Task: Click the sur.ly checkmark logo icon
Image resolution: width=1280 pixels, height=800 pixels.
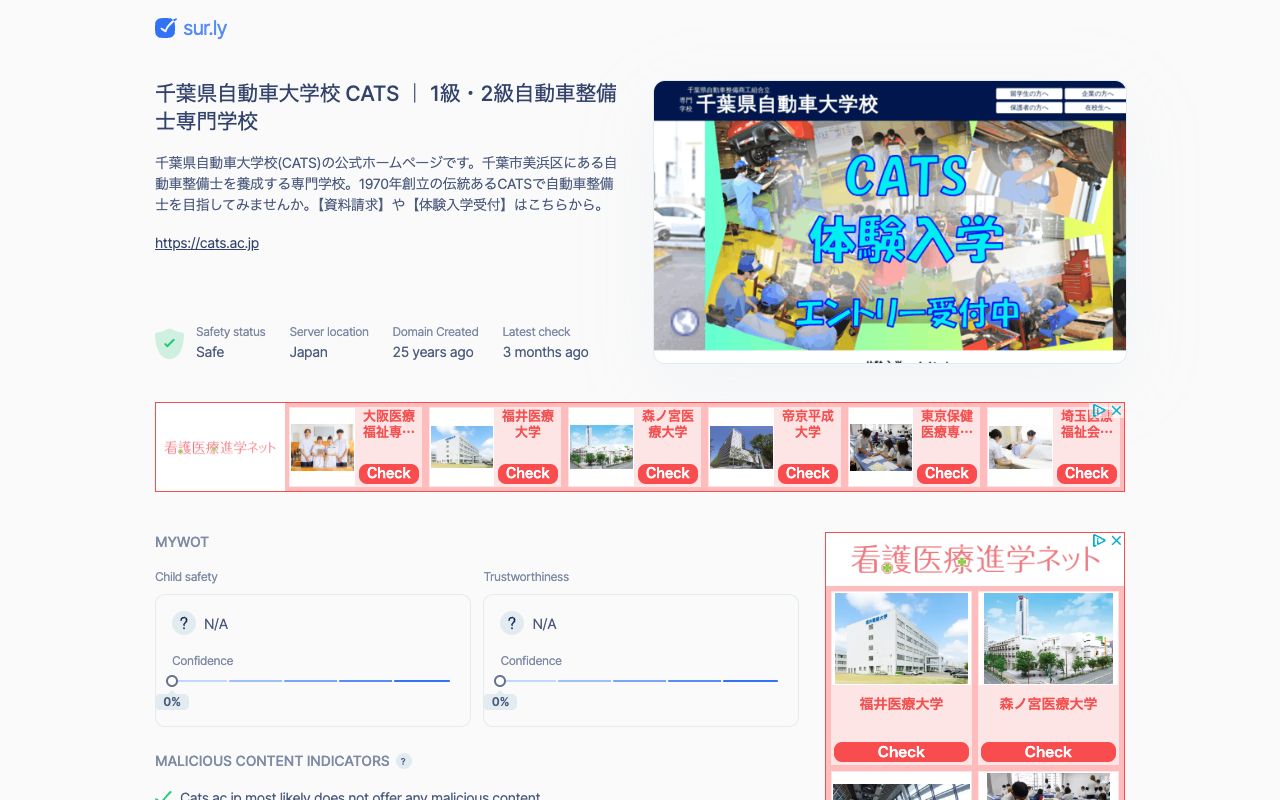Action: [165, 28]
